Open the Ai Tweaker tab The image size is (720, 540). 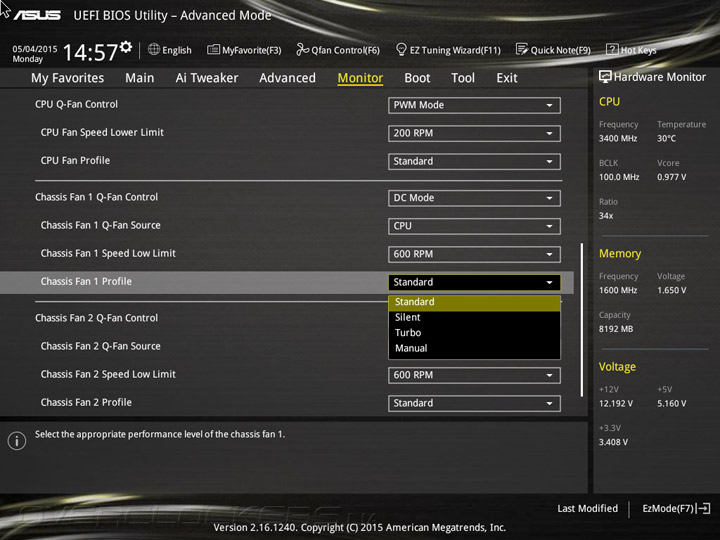[207, 78]
